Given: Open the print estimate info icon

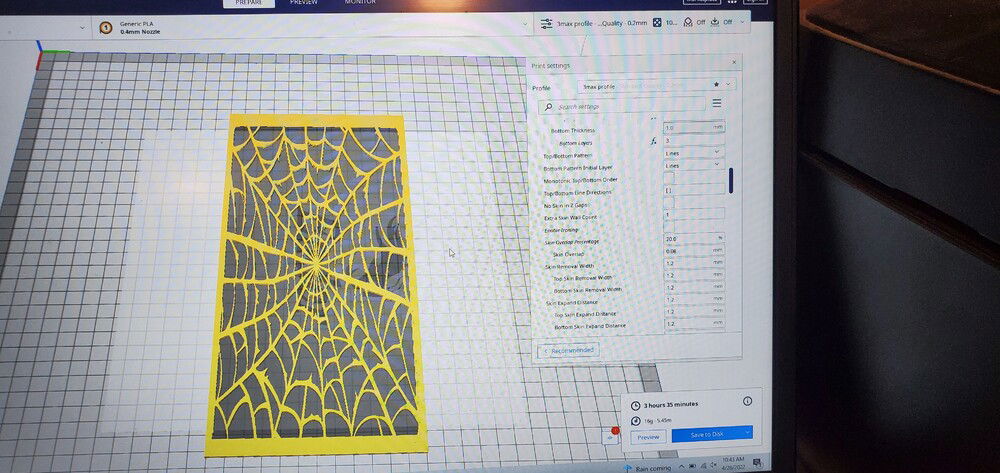Looking at the screenshot, I should point(747,401).
